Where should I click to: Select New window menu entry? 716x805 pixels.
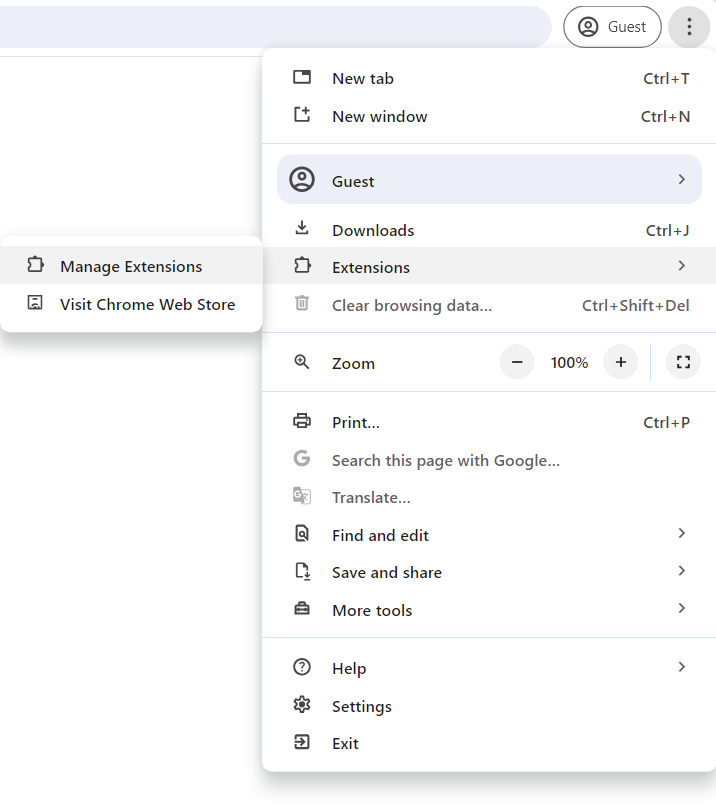point(380,116)
